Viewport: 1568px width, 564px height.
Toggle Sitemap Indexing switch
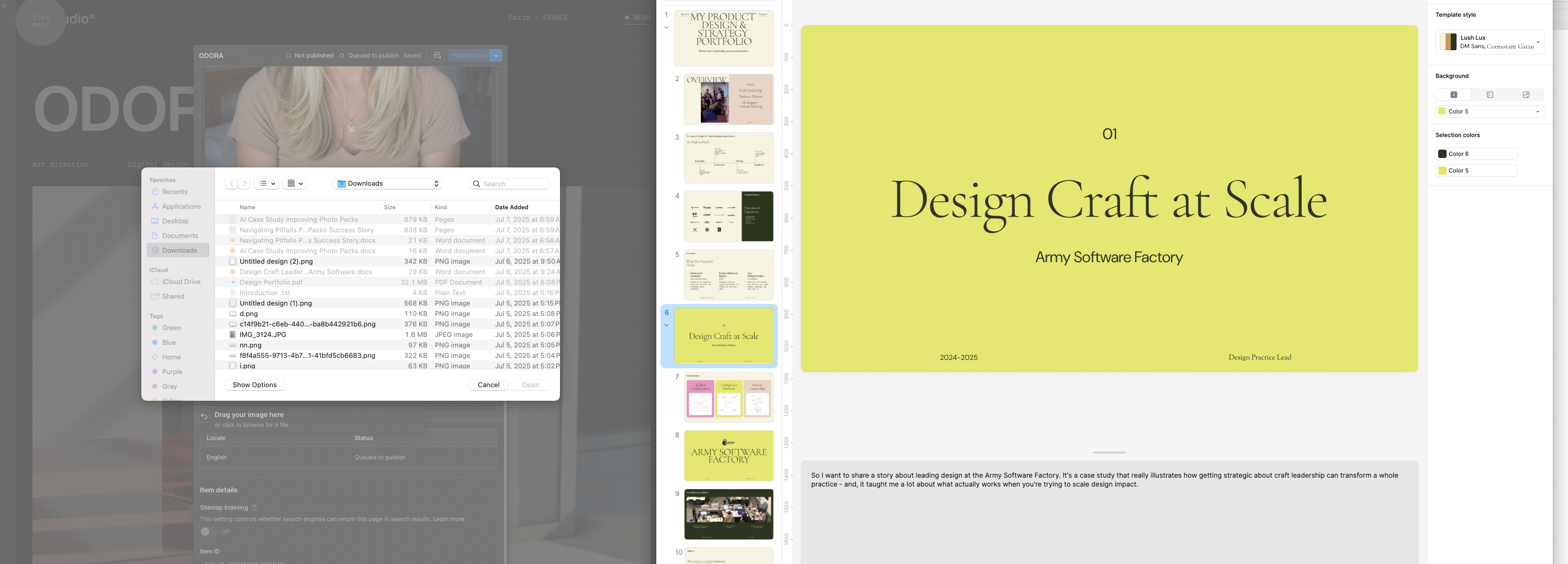pyautogui.click(x=208, y=531)
